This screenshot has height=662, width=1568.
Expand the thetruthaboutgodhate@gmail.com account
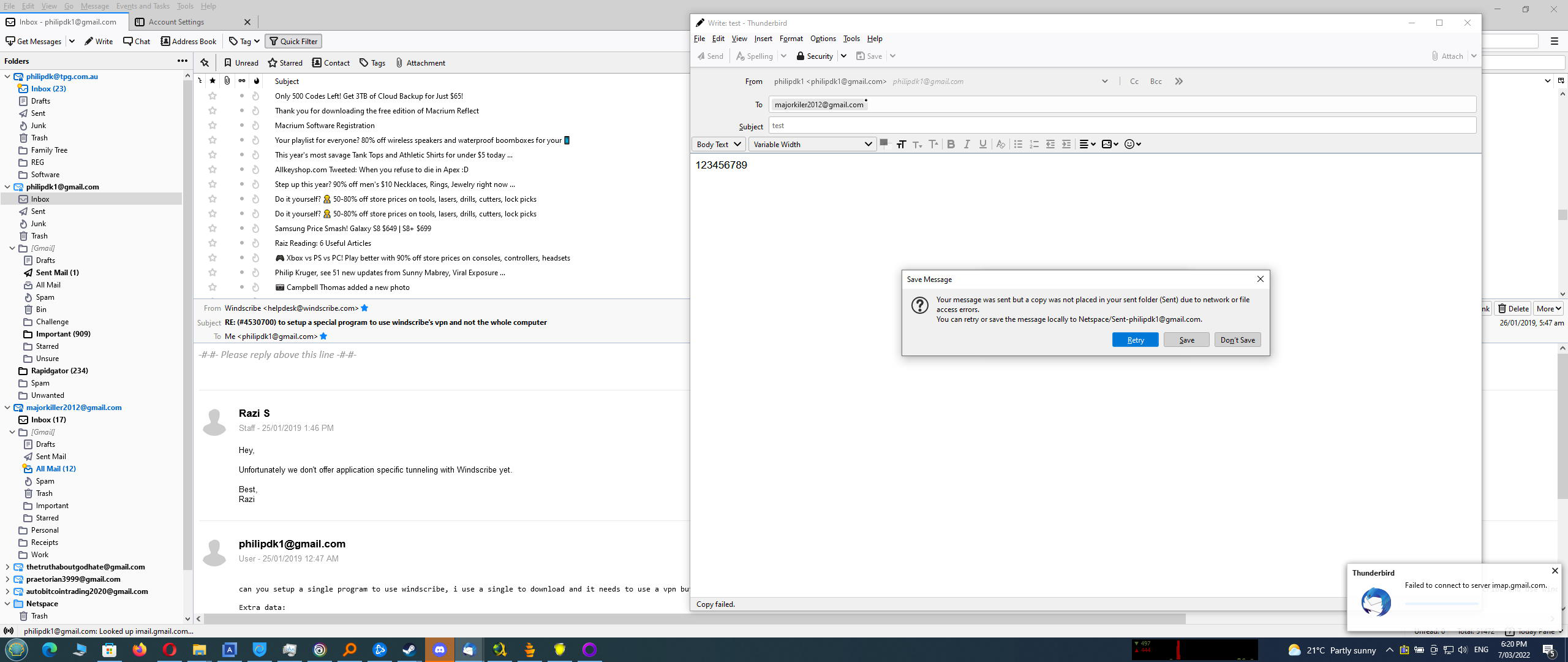[7, 567]
